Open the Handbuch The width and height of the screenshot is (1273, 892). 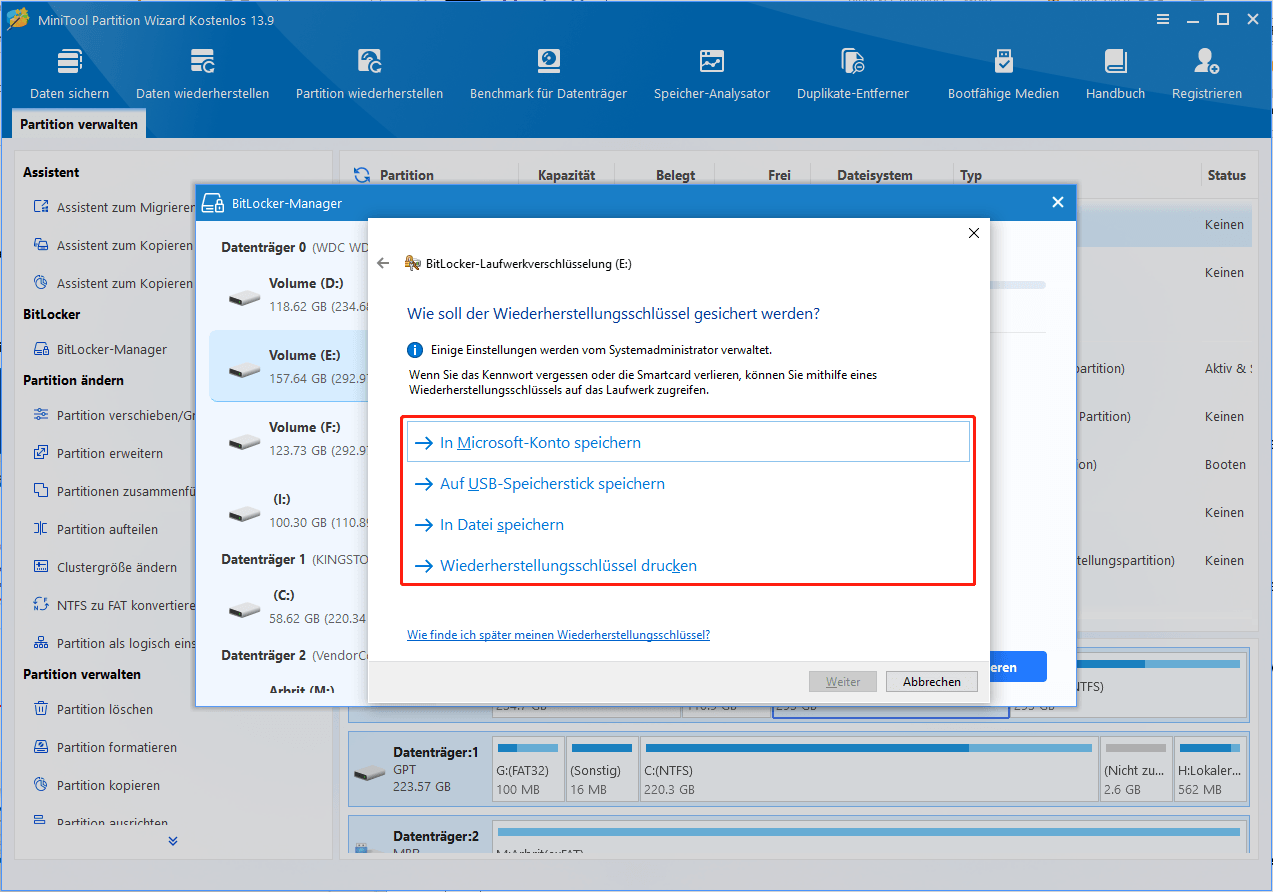(x=1115, y=73)
